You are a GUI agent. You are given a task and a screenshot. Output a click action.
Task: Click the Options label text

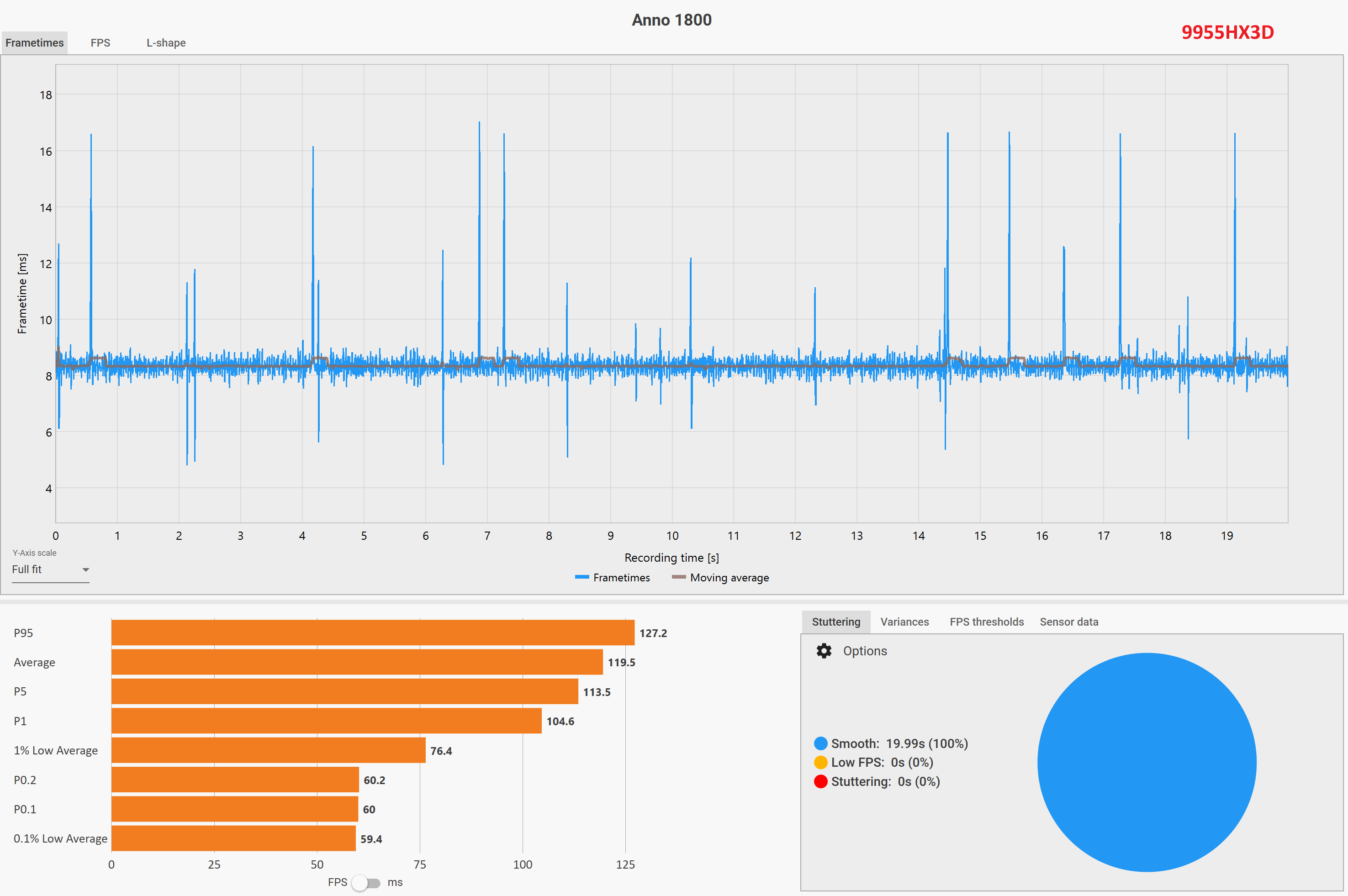coord(865,651)
